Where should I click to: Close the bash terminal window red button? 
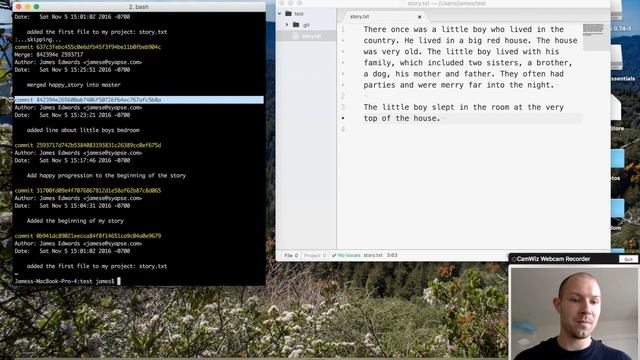[18, 7]
